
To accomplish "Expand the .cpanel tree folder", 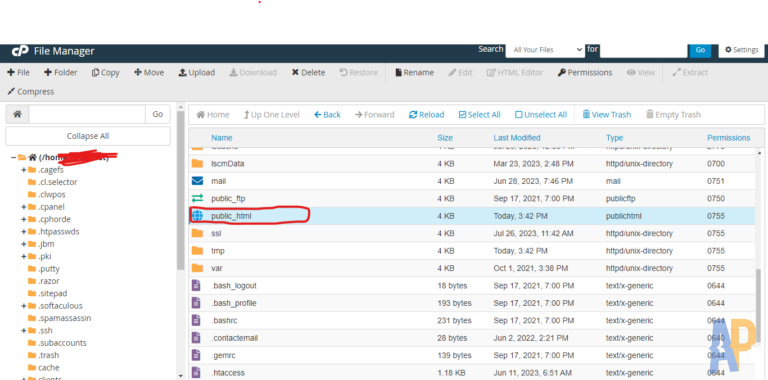I will [24, 207].
